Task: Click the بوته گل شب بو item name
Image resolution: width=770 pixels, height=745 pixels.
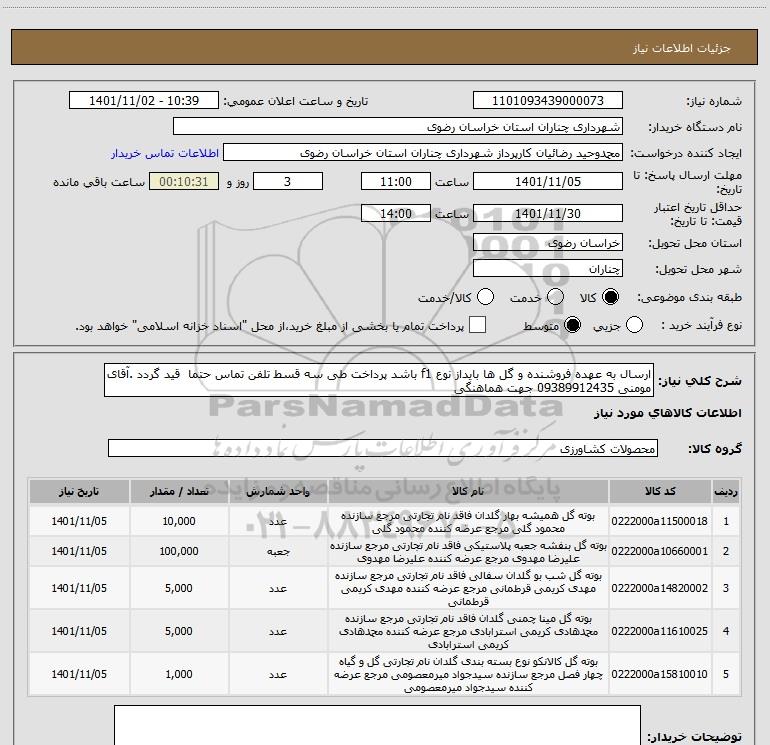Action: tap(468, 588)
